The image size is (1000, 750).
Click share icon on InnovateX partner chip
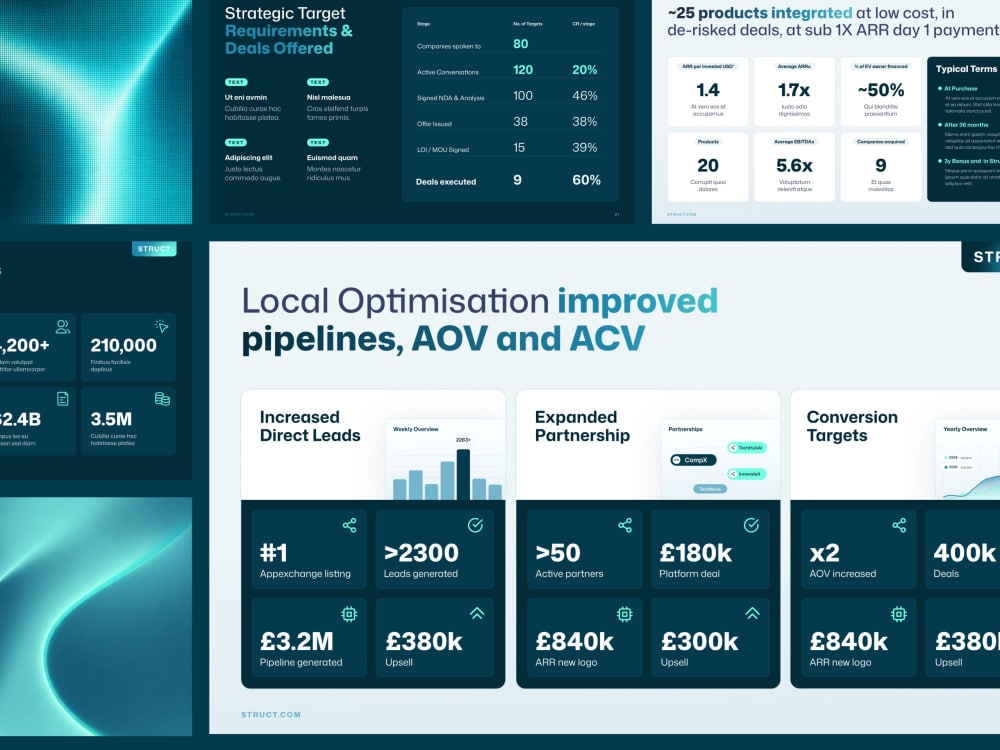pyautogui.click(x=733, y=474)
